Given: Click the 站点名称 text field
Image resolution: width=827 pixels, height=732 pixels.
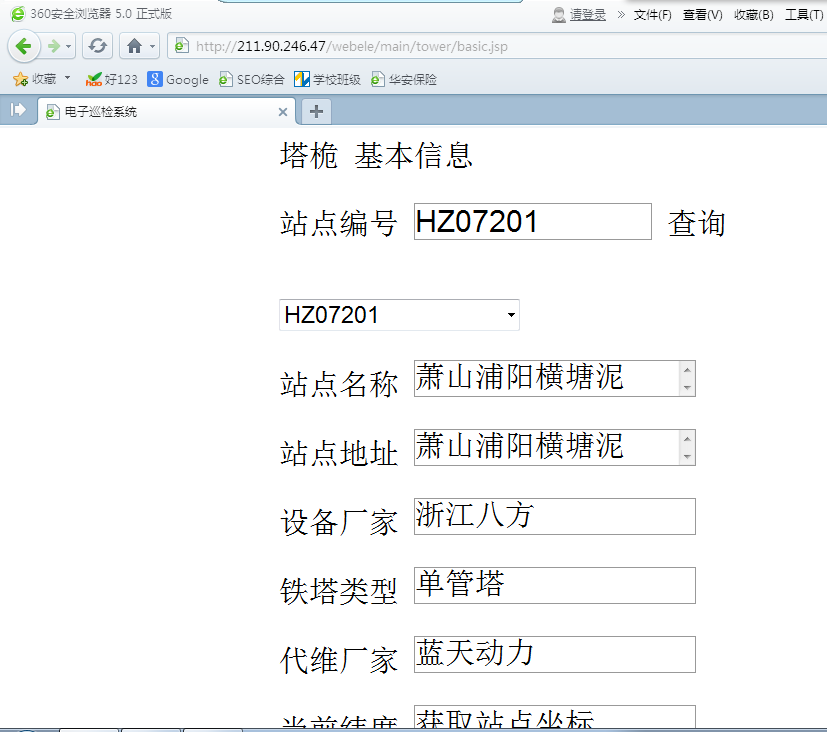Looking at the screenshot, I should [x=555, y=378].
